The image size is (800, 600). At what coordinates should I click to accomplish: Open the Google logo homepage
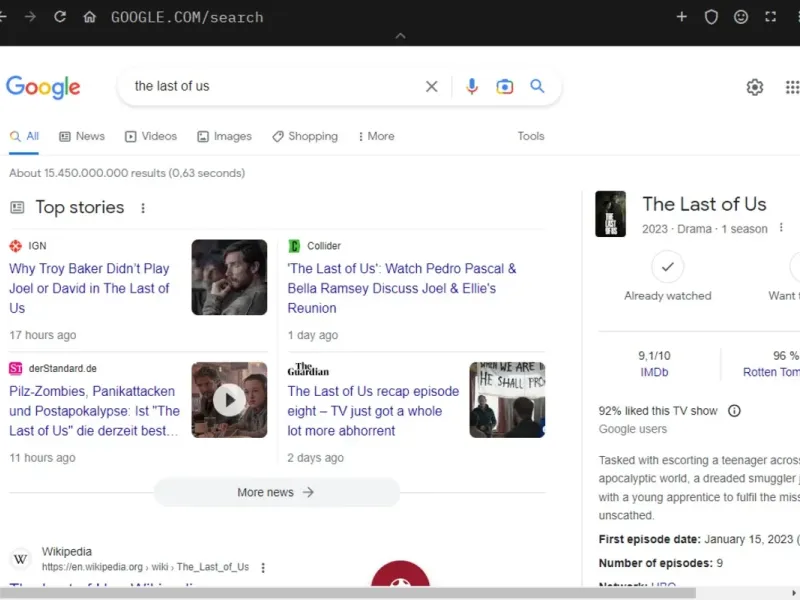pos(43,87)
